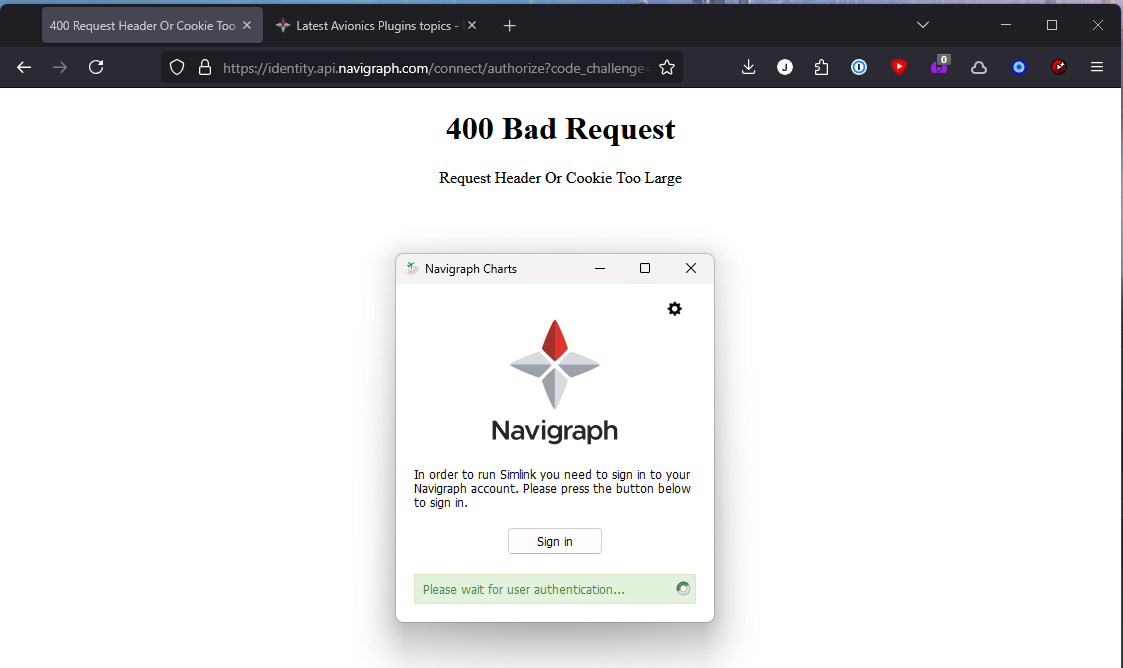Click the spinner icon in authentication status bar
The image size is (1123, 668).
point(683,589)
